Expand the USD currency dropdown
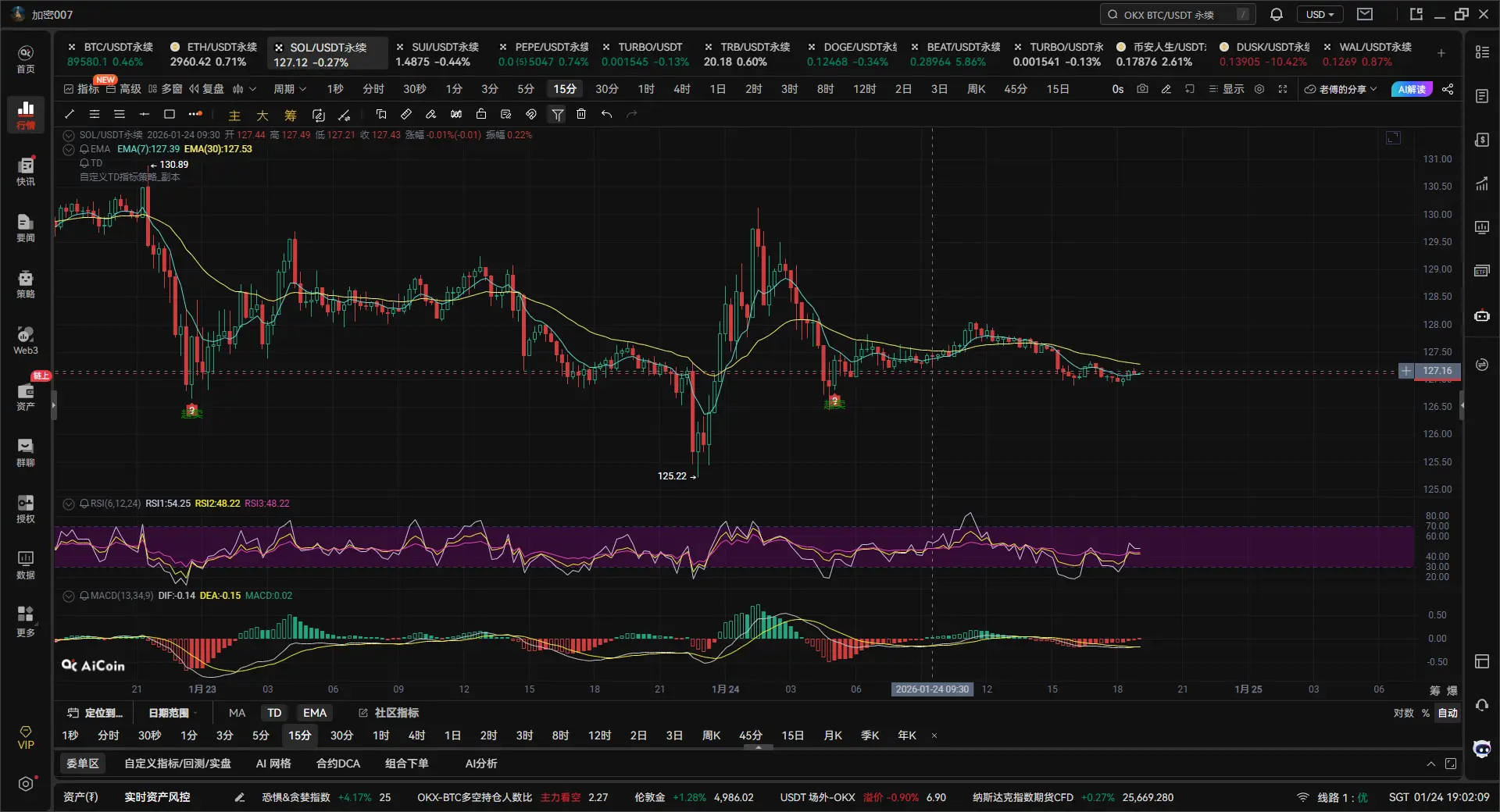The width and height of the screenshot is (1500, 812). (1320, 14)
